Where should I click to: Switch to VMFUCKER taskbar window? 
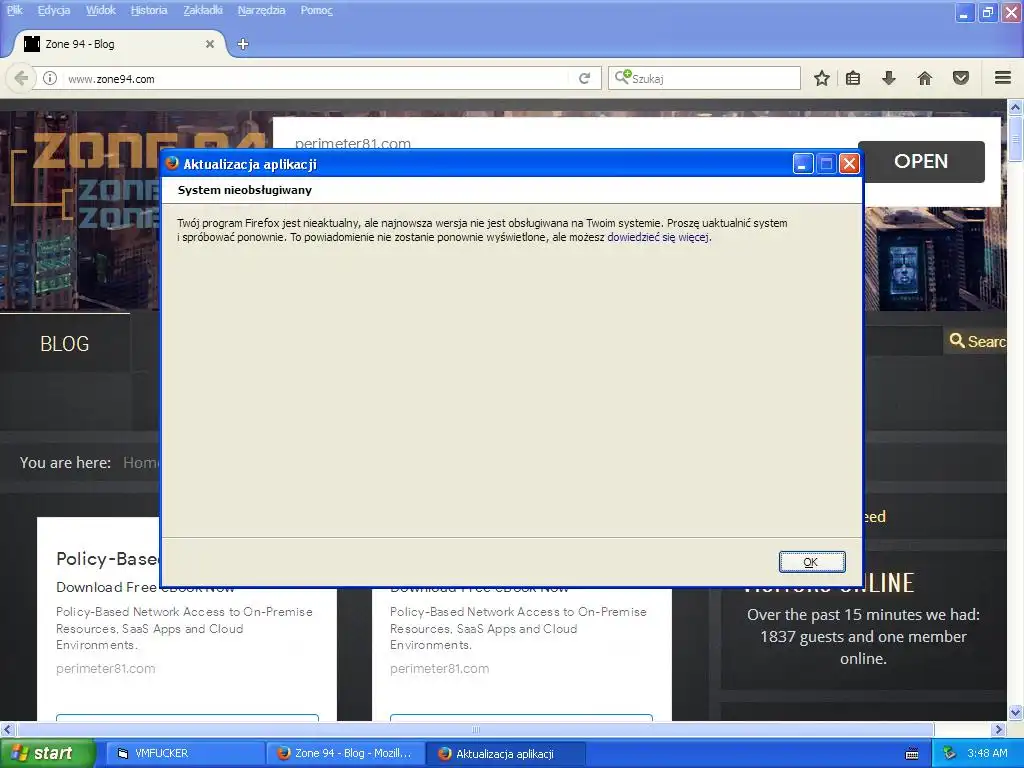(185, 753)
